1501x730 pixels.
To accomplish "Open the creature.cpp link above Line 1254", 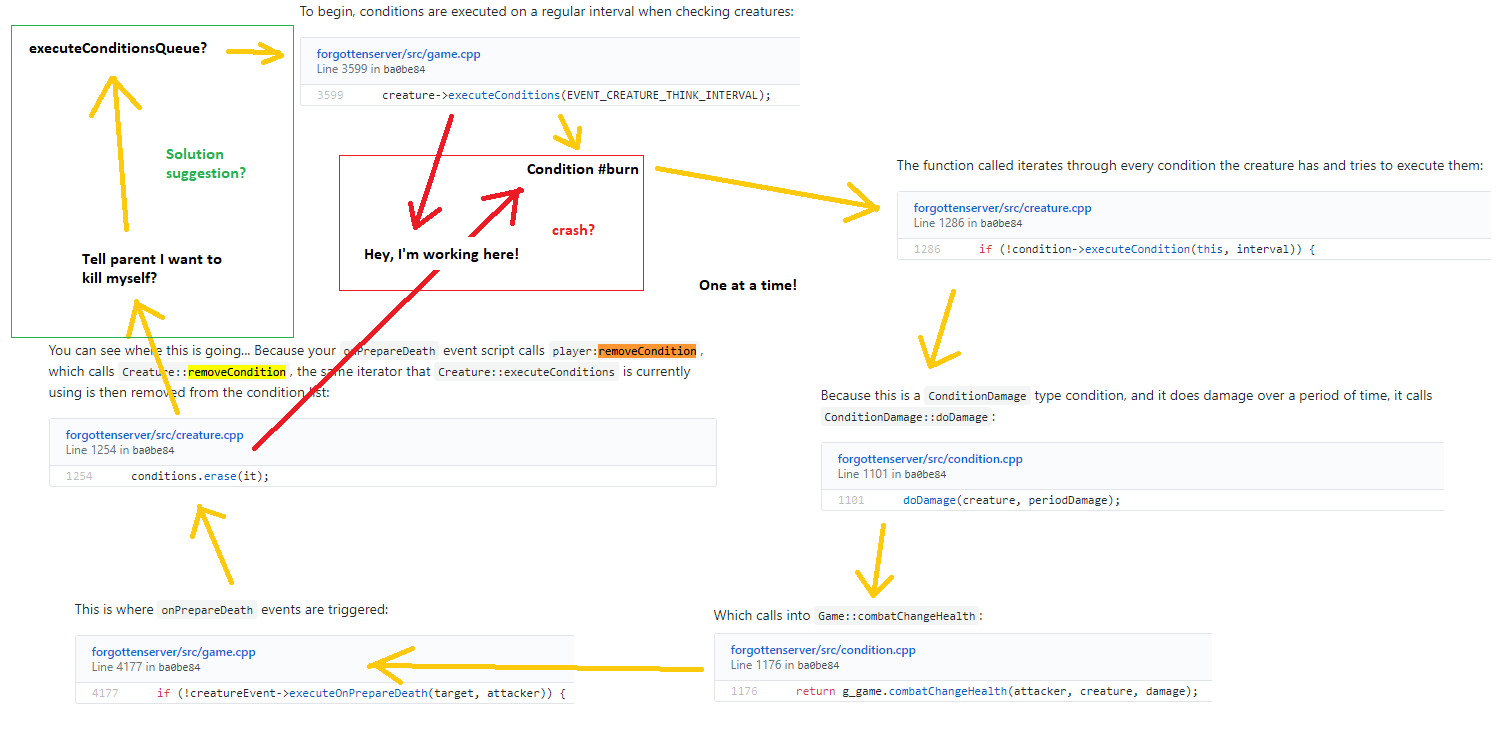I will (155, 435).
